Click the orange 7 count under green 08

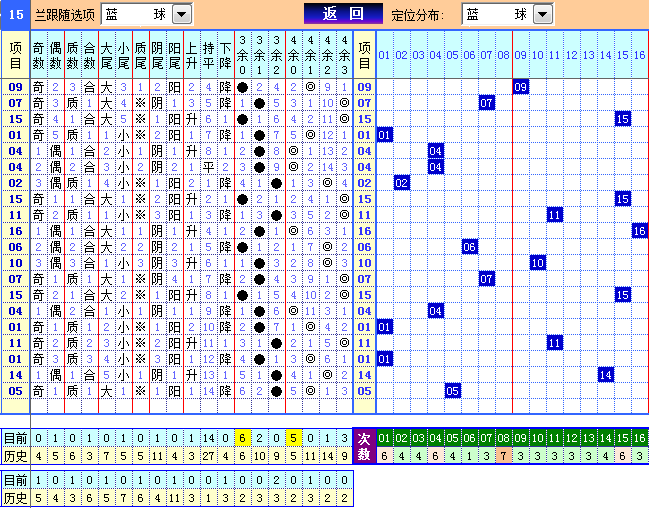tap(503, 456)
